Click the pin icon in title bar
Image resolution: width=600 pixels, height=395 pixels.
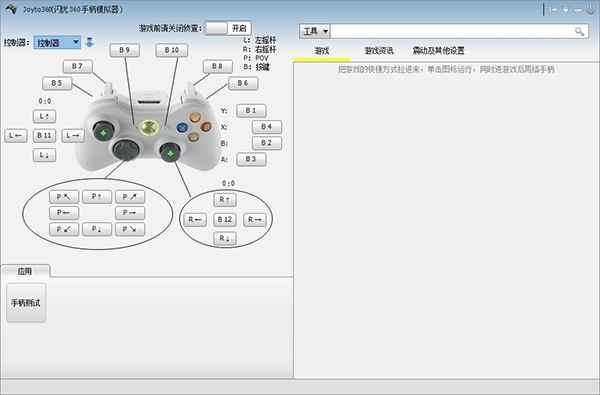[553, 10]
